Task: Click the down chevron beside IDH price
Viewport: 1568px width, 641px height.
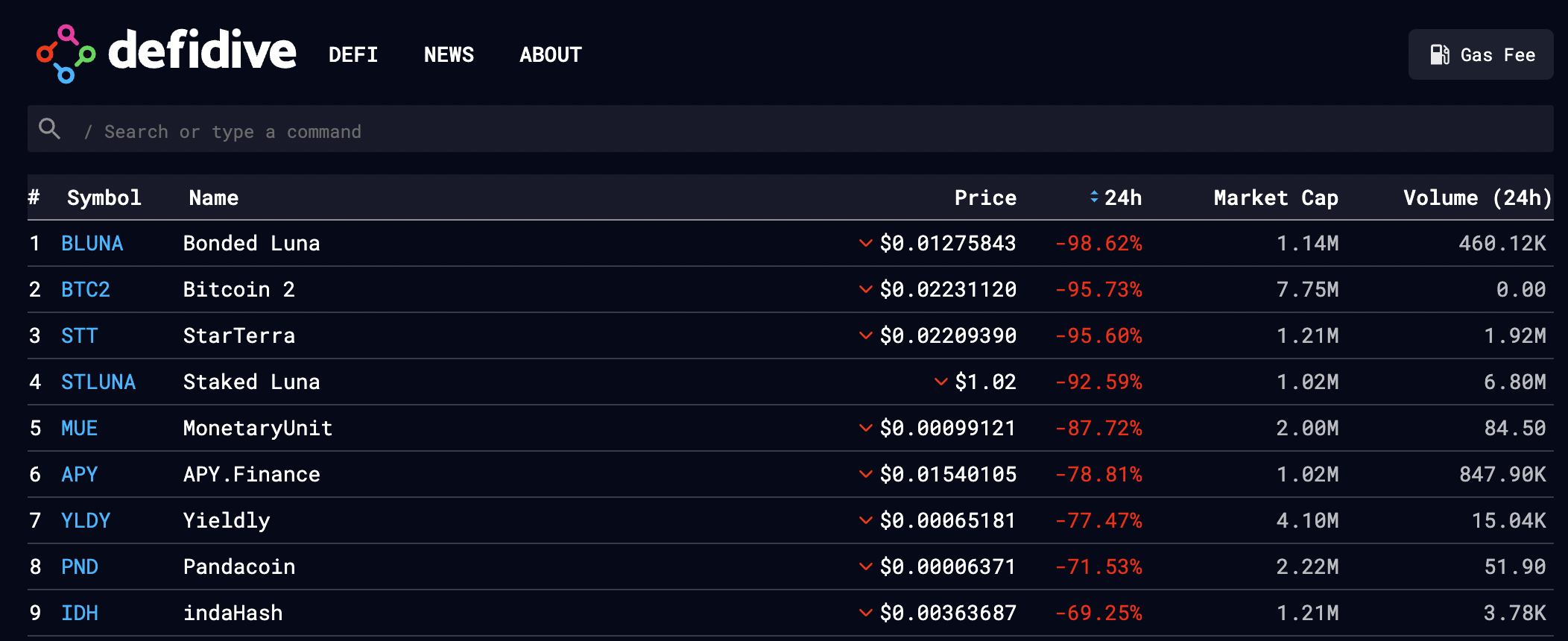Action: click(x=865, y=613)
